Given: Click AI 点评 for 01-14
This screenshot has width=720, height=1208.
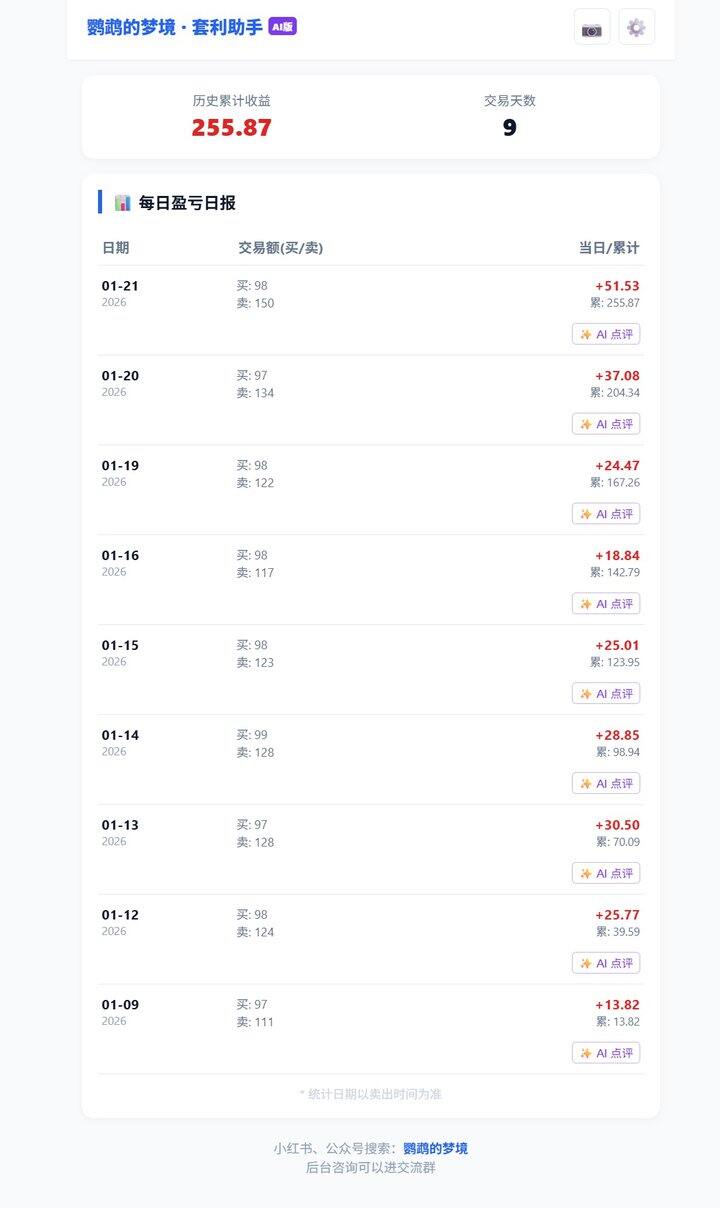Looking at the screenshot, I should tap(606, 783).
